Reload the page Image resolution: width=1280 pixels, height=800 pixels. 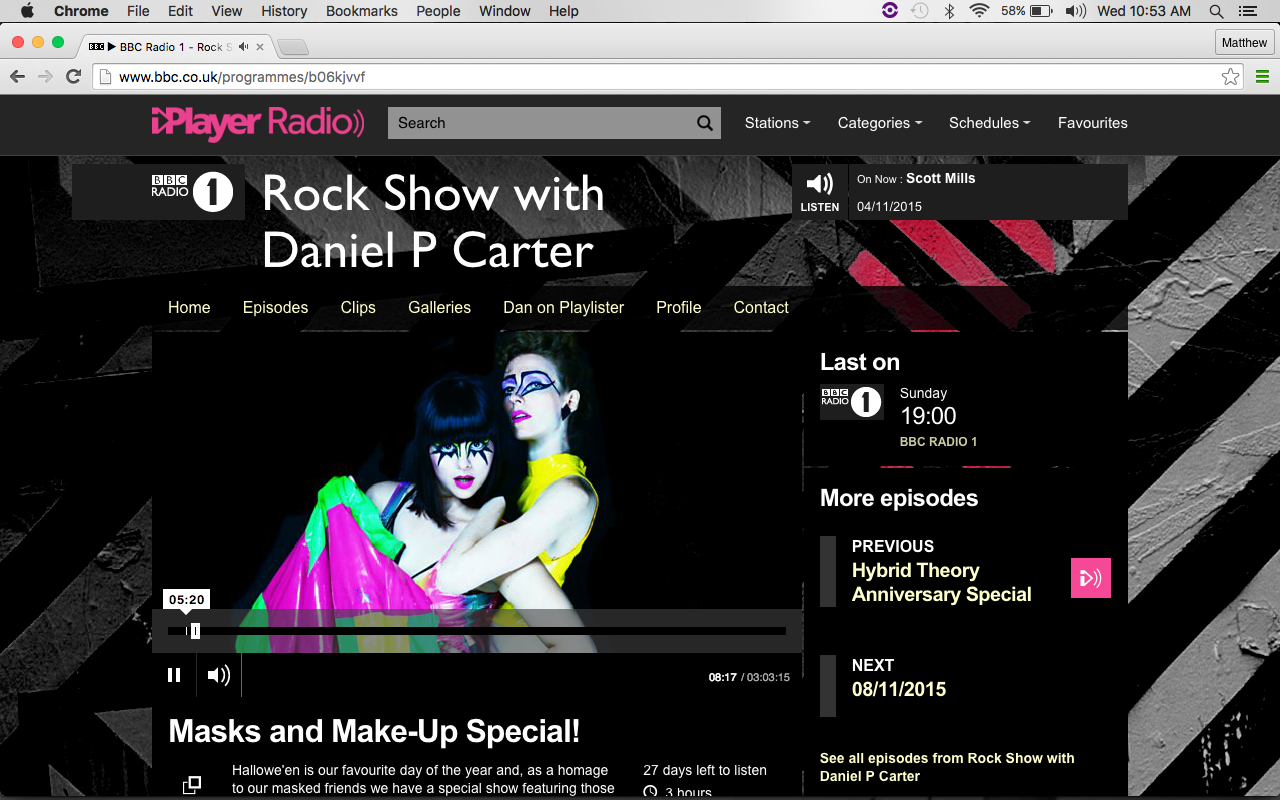pos(73,77)
